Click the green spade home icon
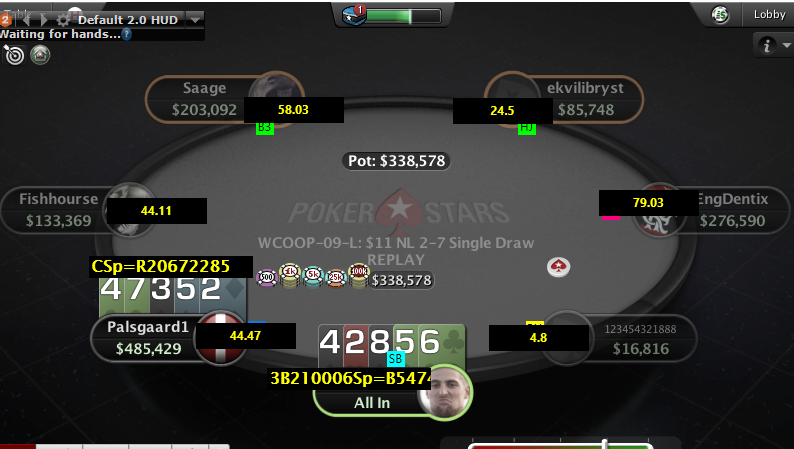Screen dimensions: 794x449 (x=40, y=54)
